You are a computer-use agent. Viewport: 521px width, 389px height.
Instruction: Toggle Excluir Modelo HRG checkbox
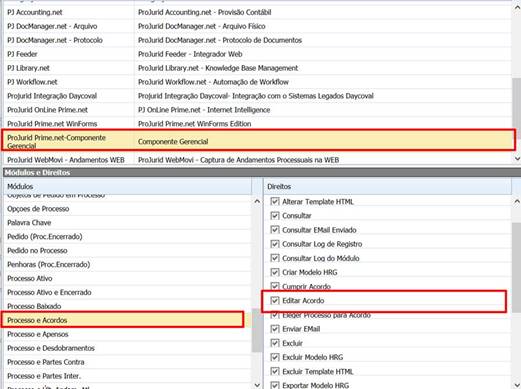[x=275, y=357]
